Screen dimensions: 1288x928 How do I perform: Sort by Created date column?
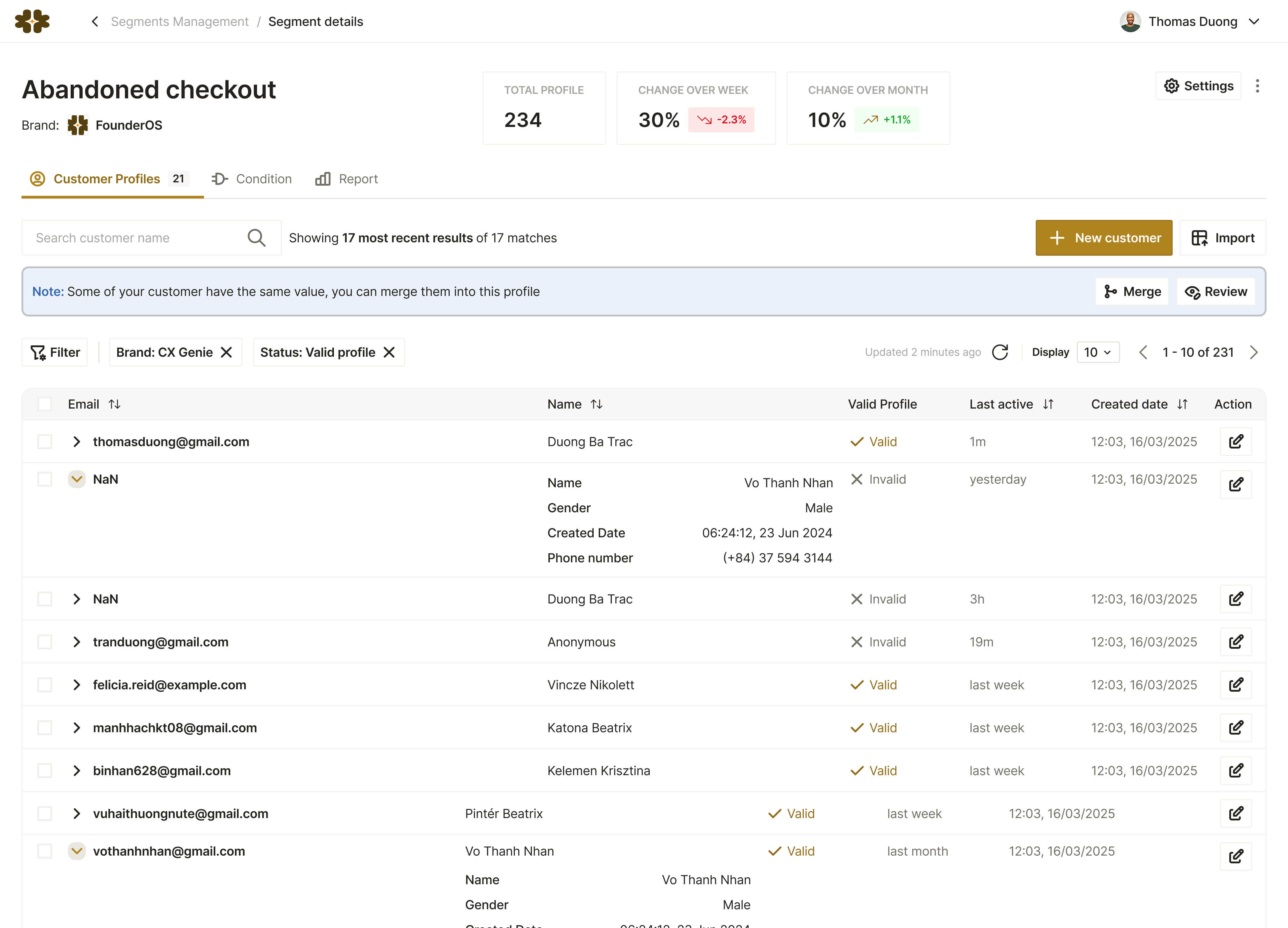pos(1182,404)
